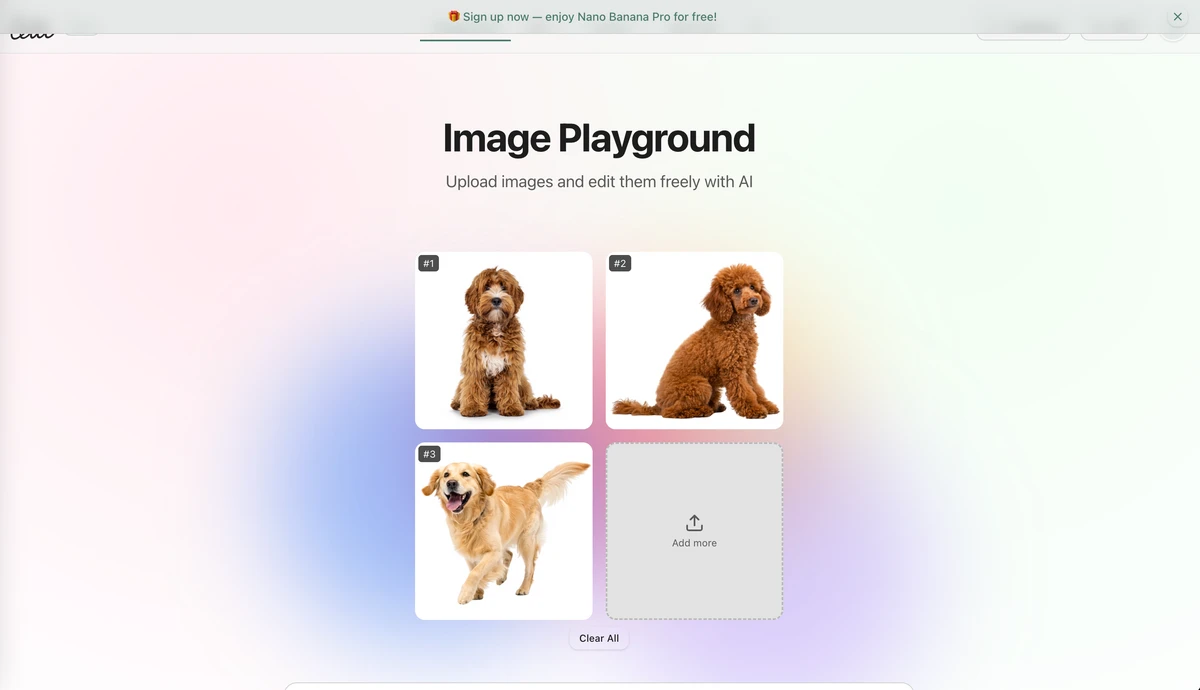Click the #3 badge label
The image size is (1200, 690).
429,454
